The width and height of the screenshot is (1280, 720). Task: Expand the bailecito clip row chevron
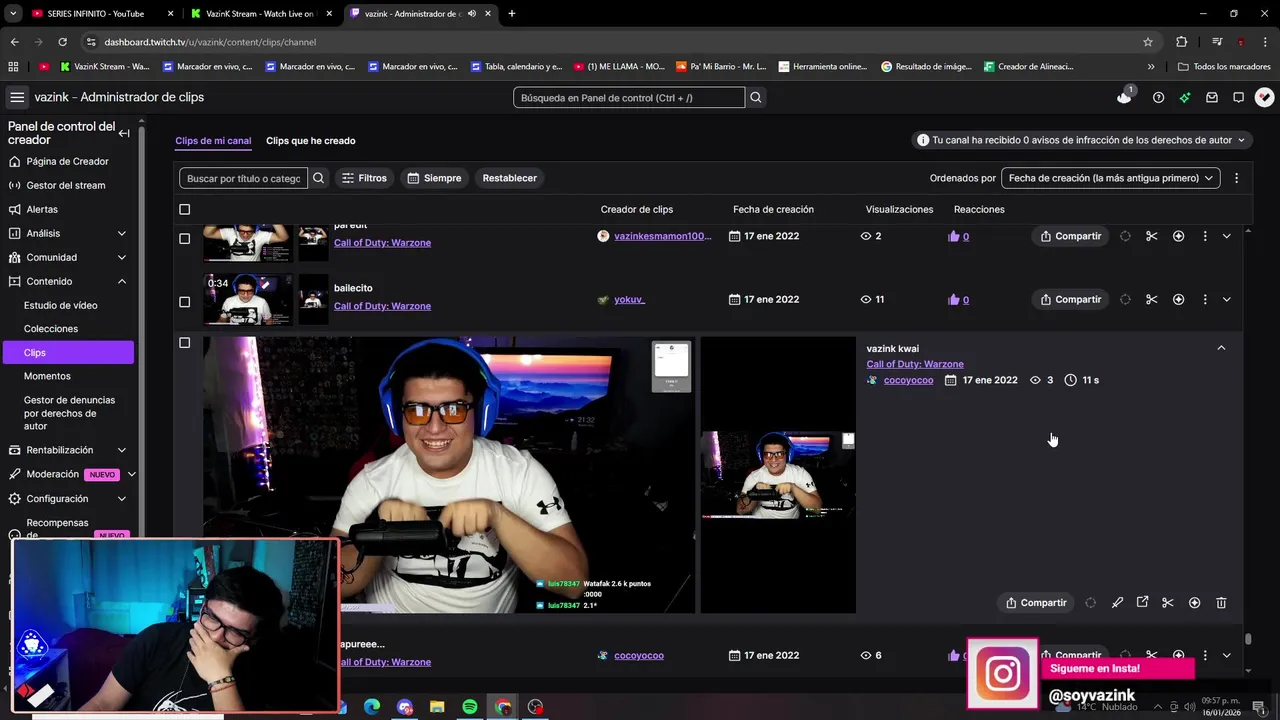click(1226, 299)
